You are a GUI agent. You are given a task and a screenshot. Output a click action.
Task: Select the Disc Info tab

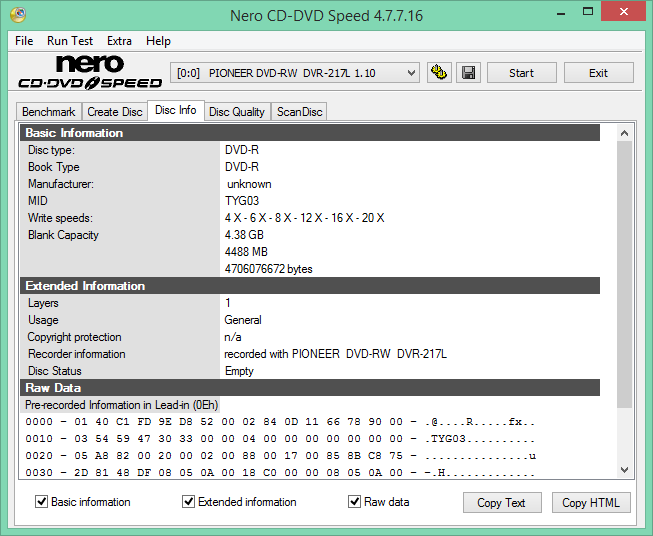176,110
